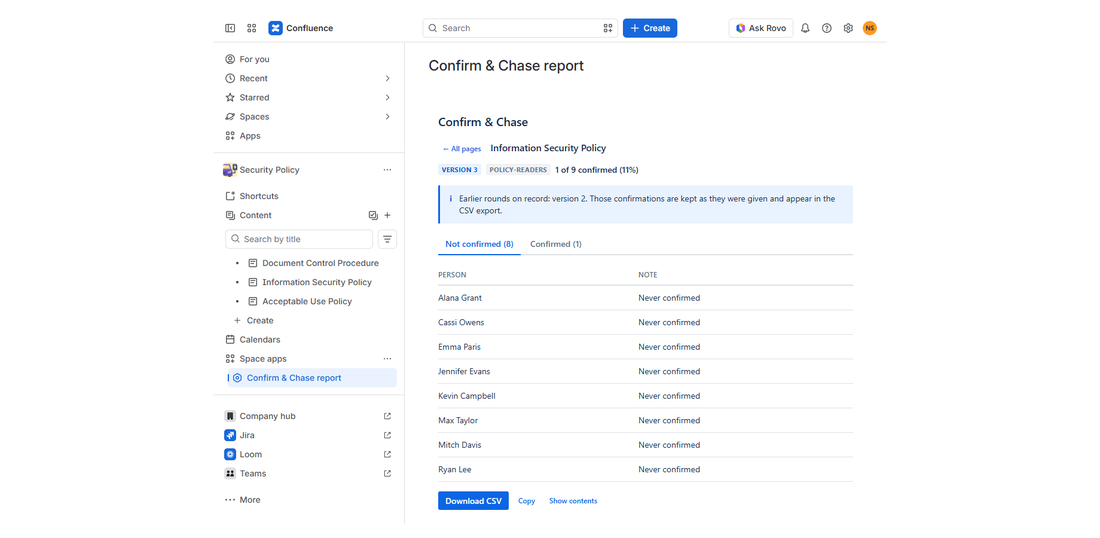Open search filter icon in search bar
The height and width of the screenshot is (538, 1100).
608,28
